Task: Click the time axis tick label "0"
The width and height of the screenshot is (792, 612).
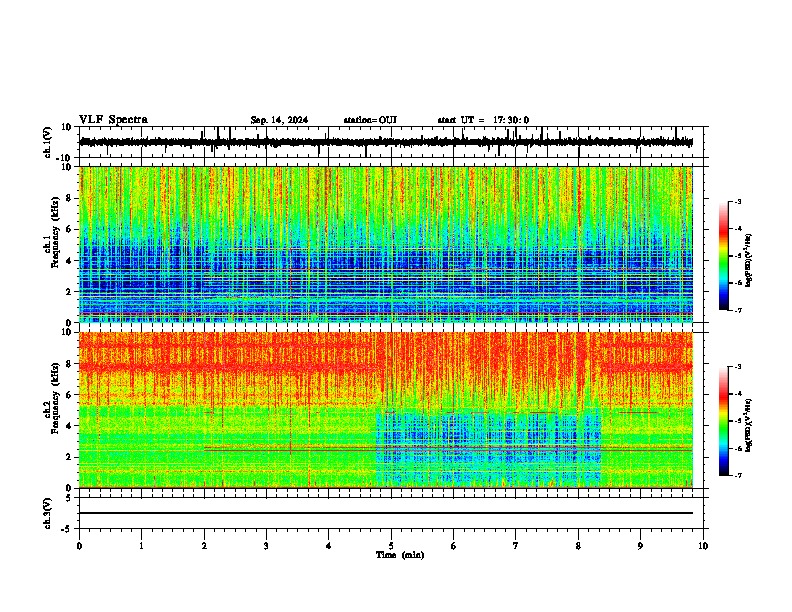Action: tap(79, 546)
